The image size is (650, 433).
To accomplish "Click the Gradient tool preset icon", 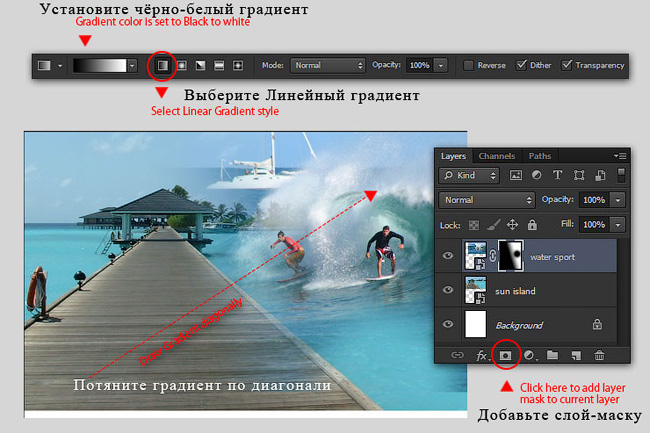I will coord(44,65).
